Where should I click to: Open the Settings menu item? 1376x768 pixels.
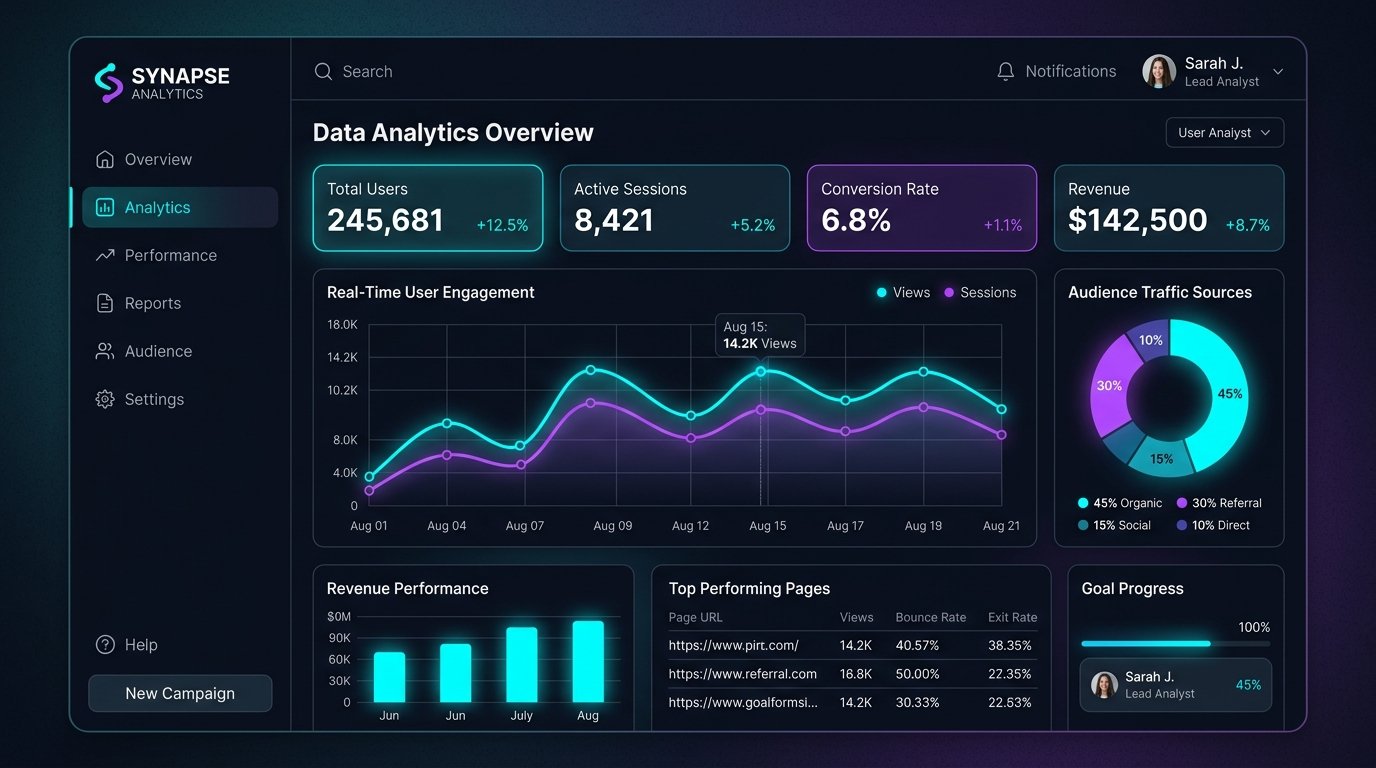click(x=180, y=399)
